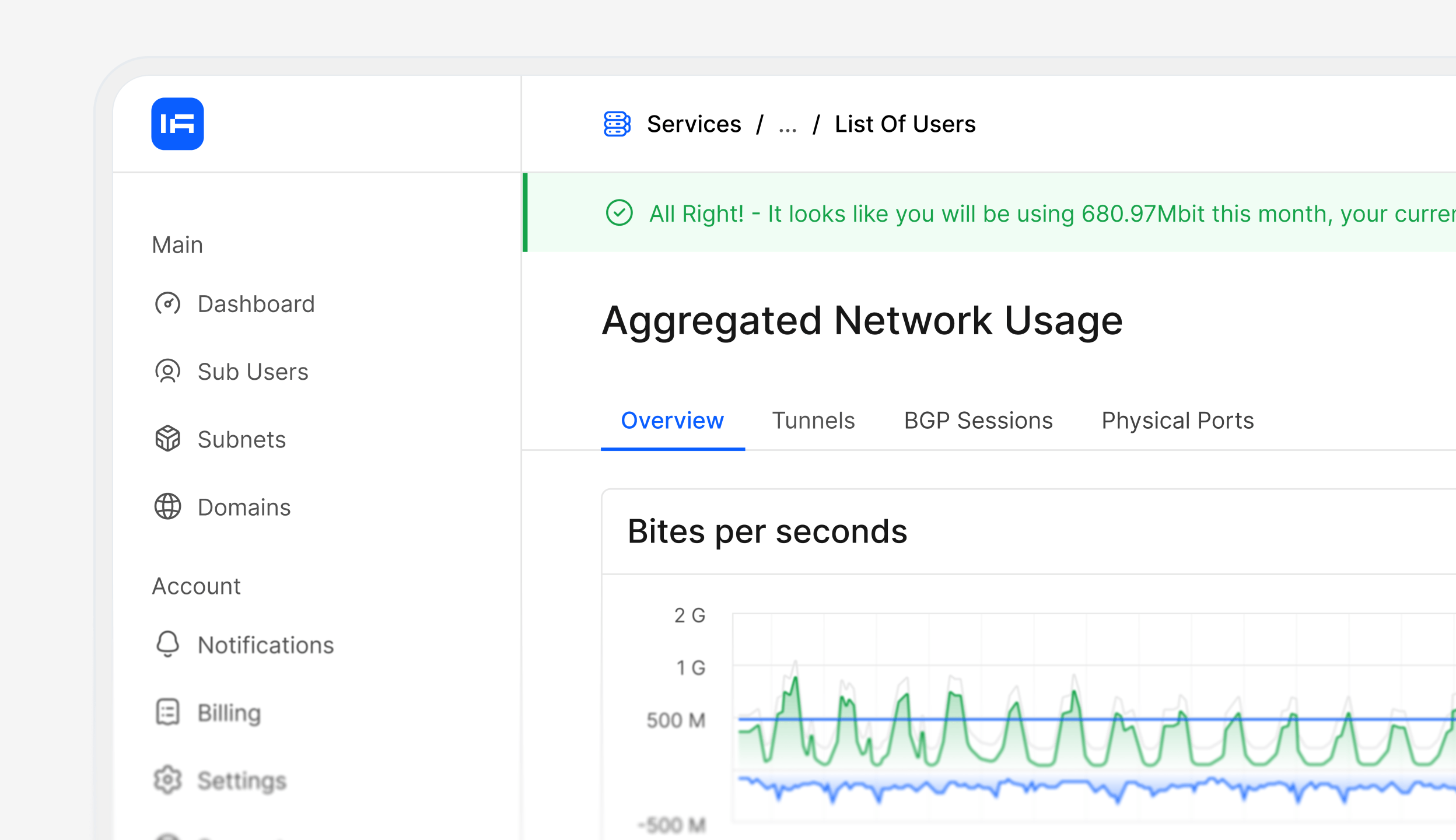Viewport: 1456px width, 840px height.
Task: Click the List Of Users breadcrumb
Action: click(905, 124)
